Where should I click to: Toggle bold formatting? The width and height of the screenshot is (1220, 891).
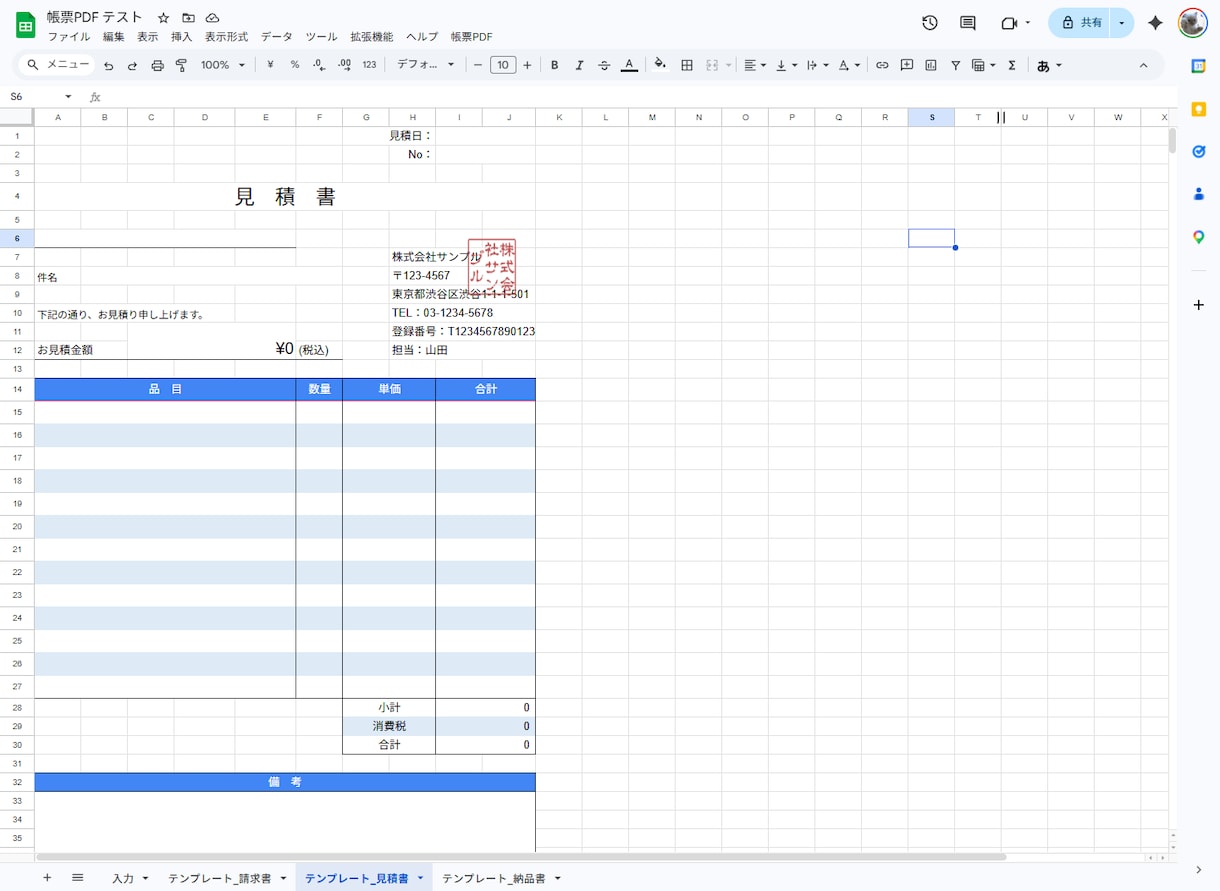click(555, 65)
